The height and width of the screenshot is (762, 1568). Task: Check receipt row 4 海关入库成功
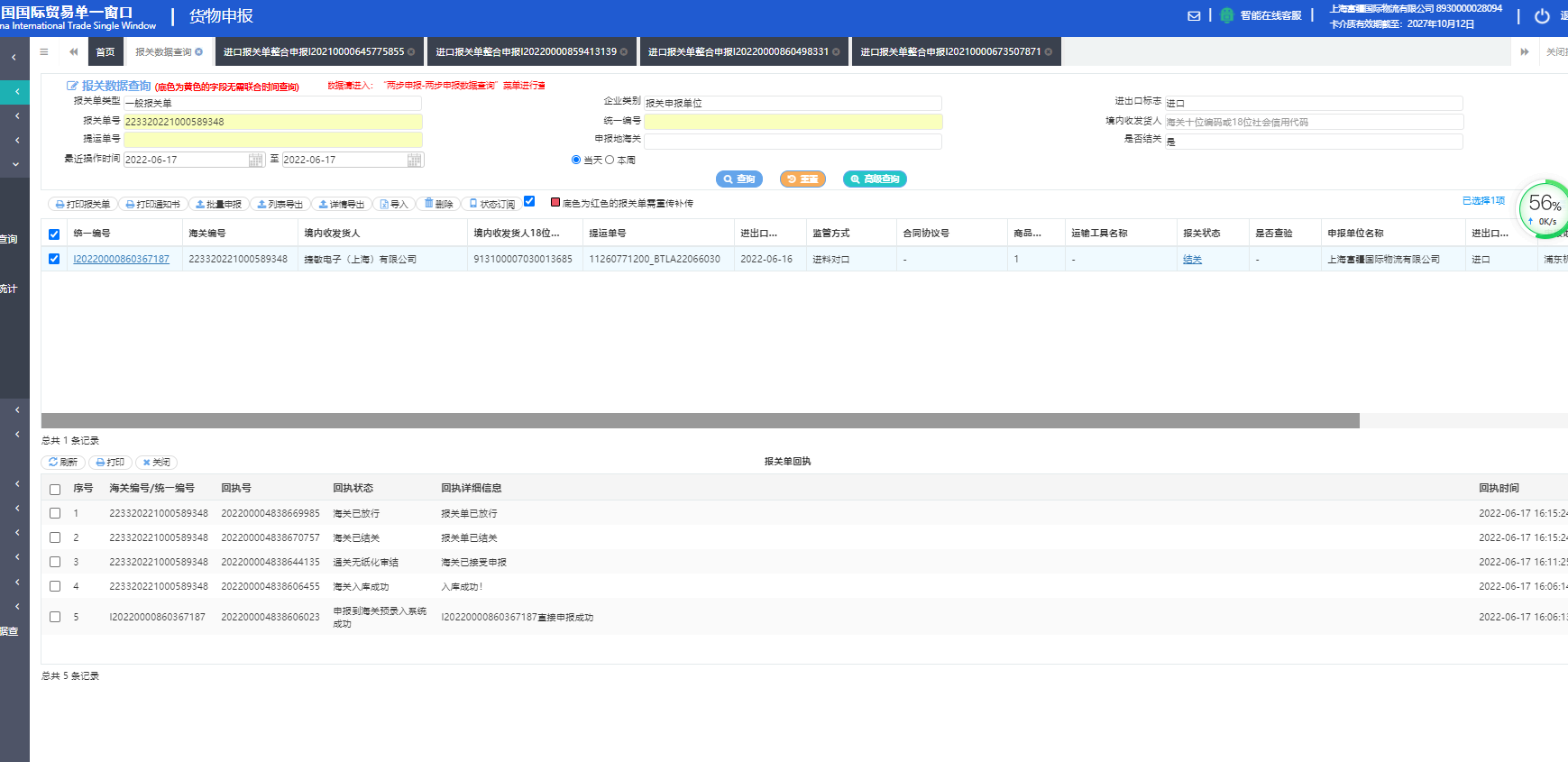(55, 586)
